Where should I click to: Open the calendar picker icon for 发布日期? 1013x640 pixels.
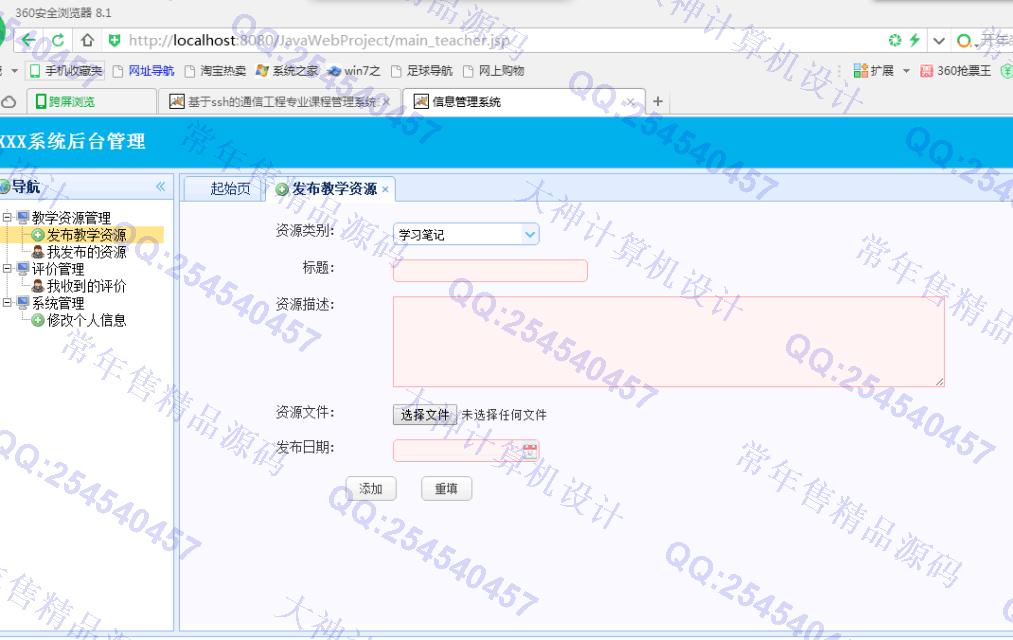coord(530,451)
